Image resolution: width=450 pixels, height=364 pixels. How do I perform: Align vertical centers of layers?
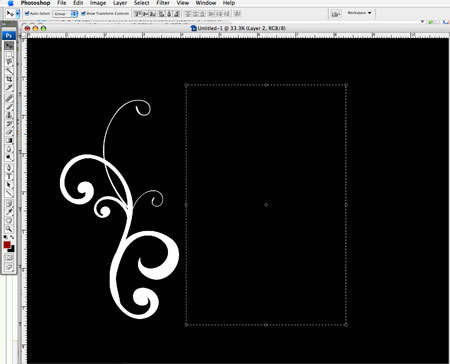(146, 14)
